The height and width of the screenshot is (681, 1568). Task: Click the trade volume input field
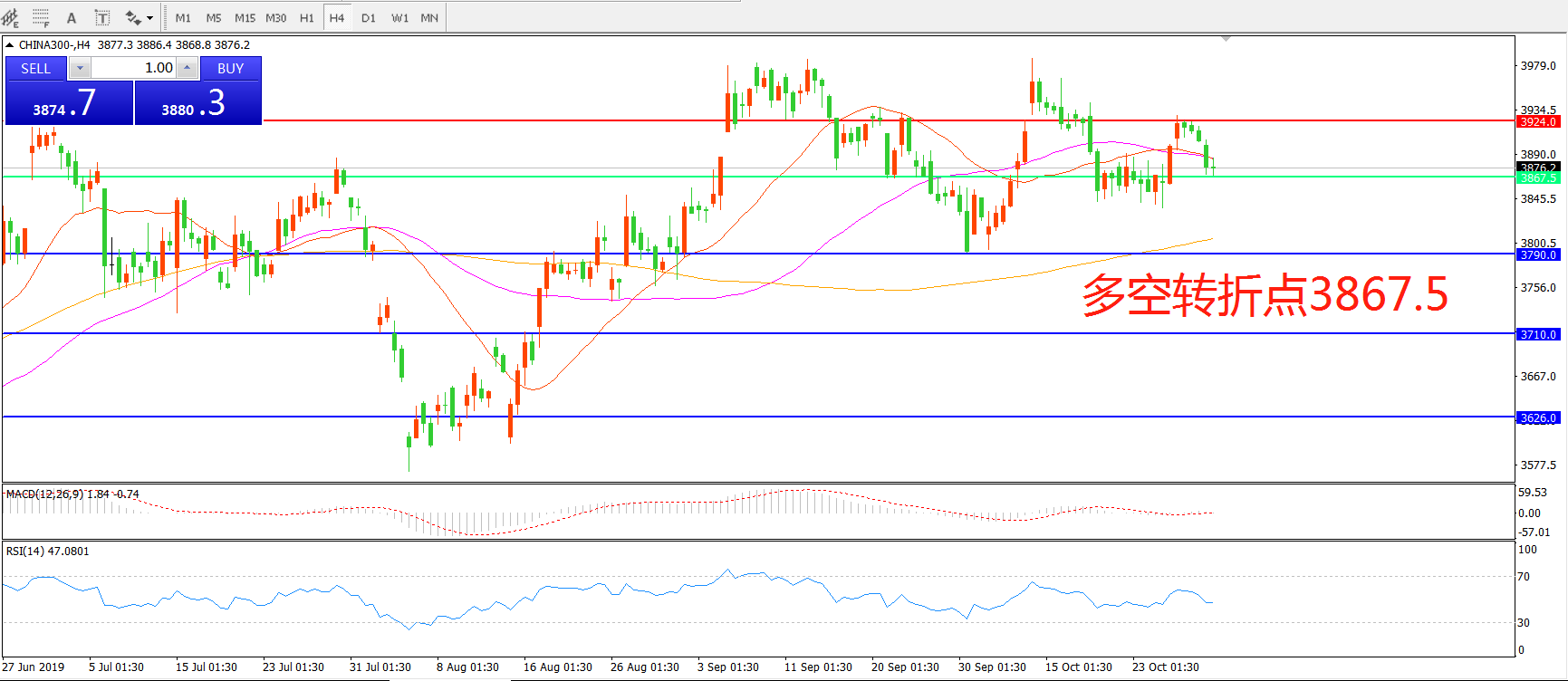[133, 68]
